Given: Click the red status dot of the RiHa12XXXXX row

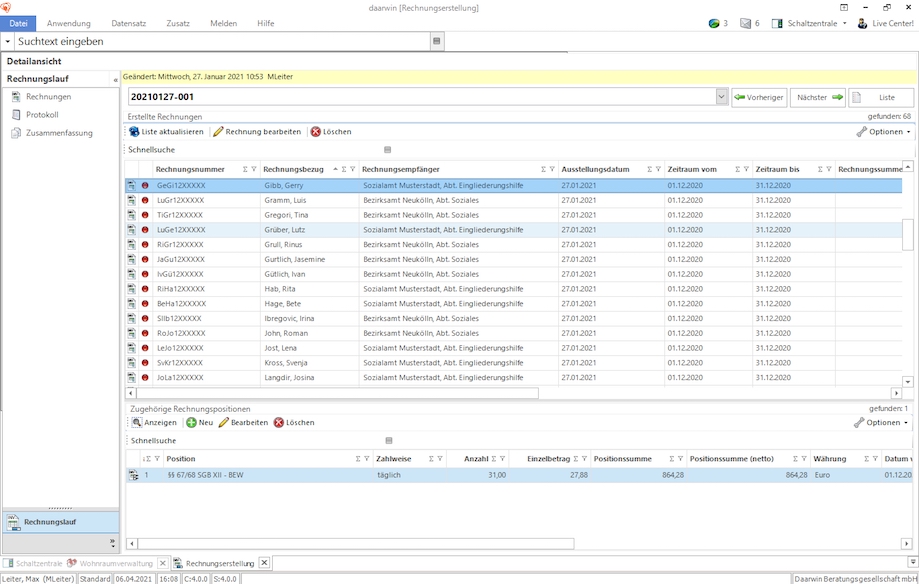Looking at the screenshot, I should click(145, 289).
